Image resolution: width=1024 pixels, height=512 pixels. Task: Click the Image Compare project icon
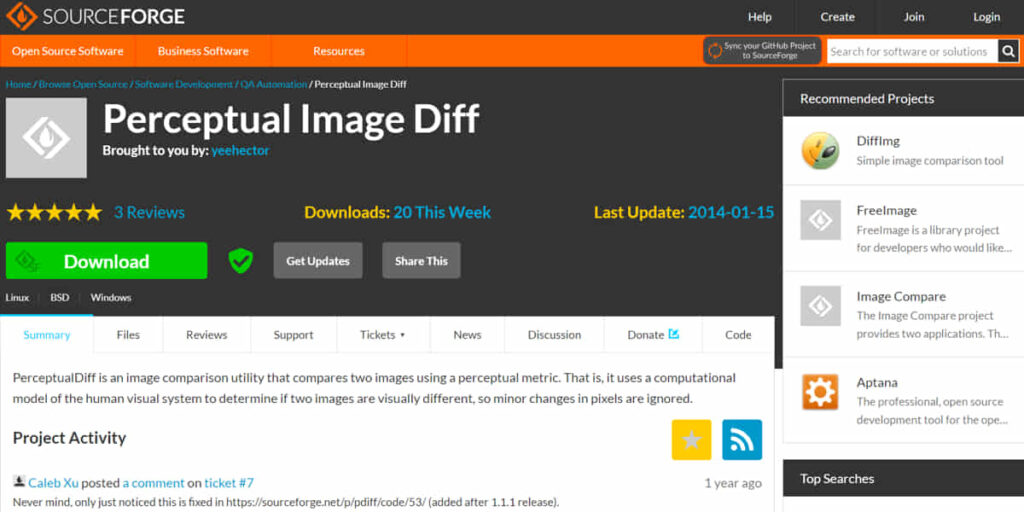(x=820, y=306)
